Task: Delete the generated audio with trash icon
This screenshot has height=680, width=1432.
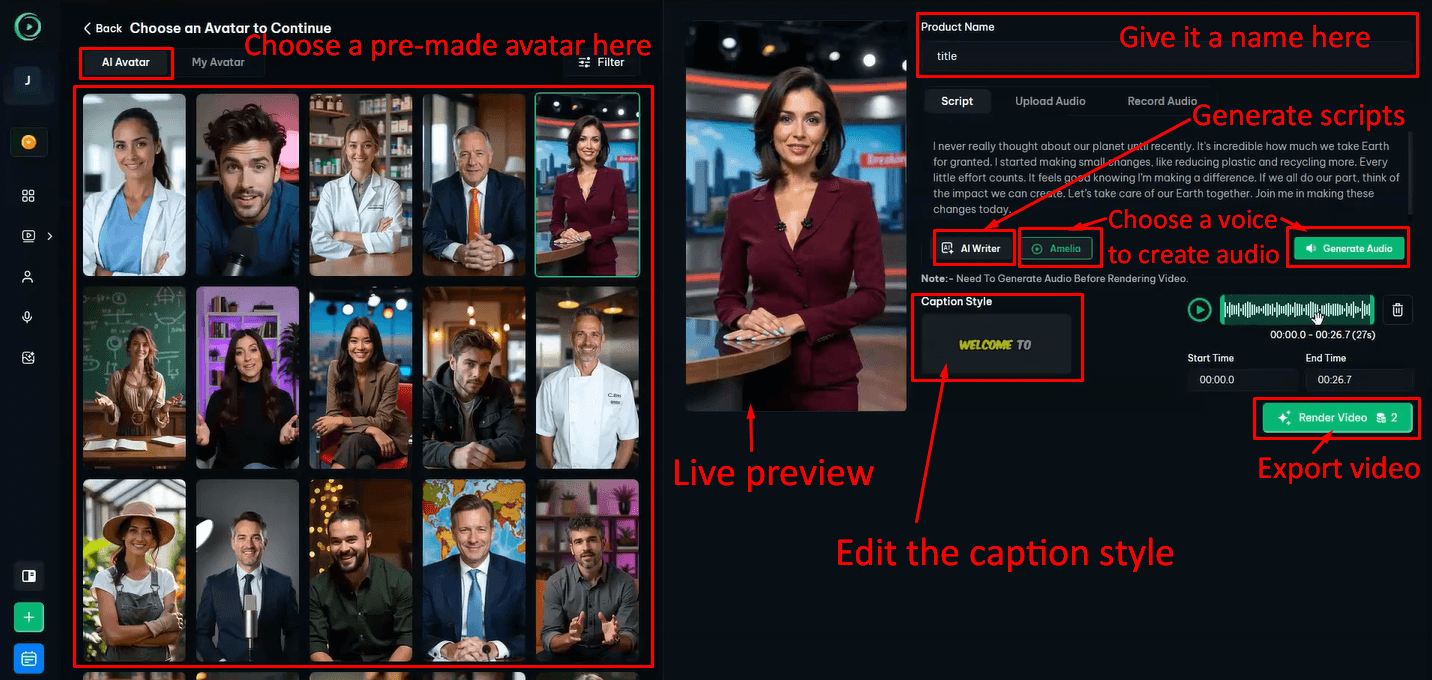Action: coord(1398,310)
